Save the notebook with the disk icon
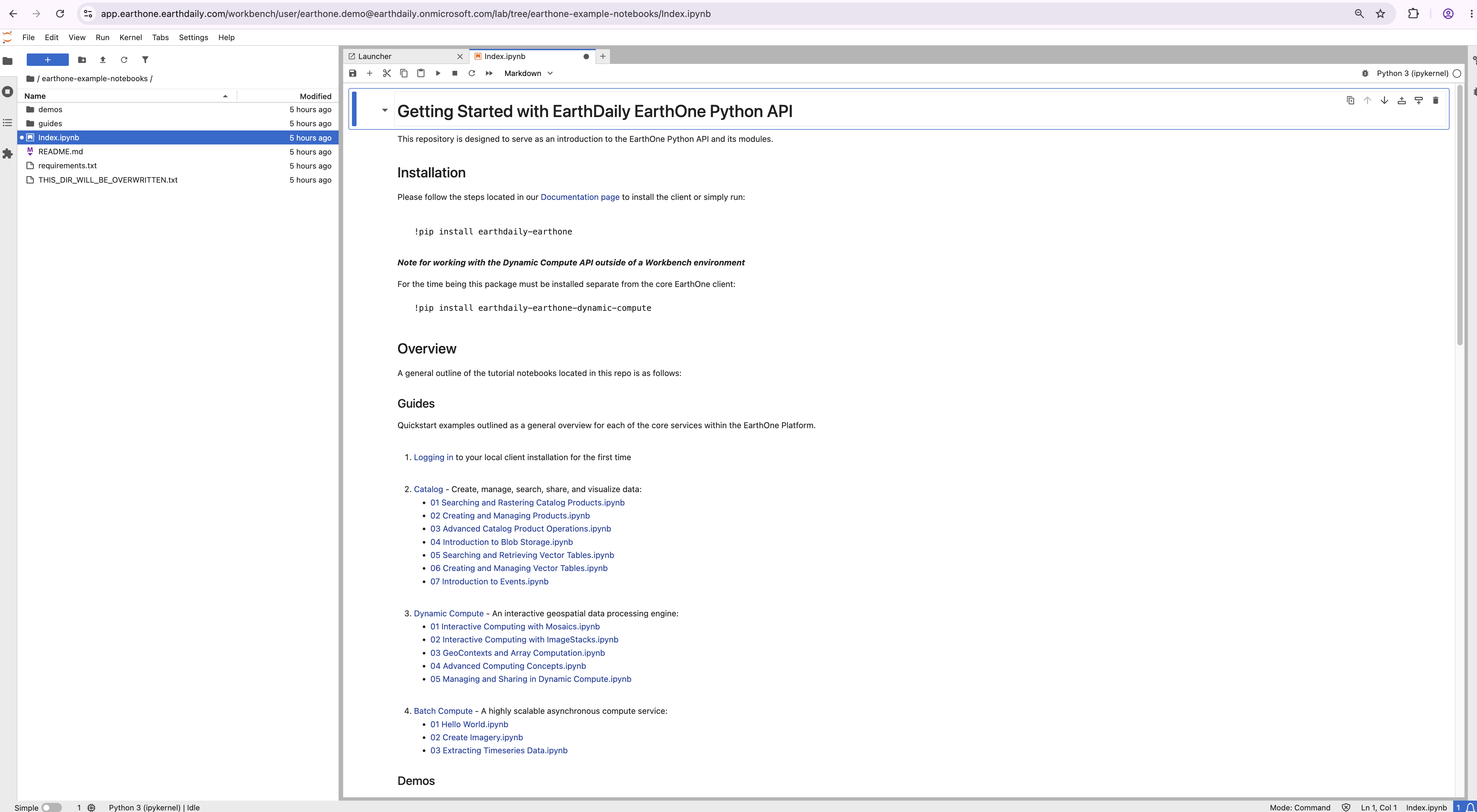The image size is (1477, 812). coord(353,73)
